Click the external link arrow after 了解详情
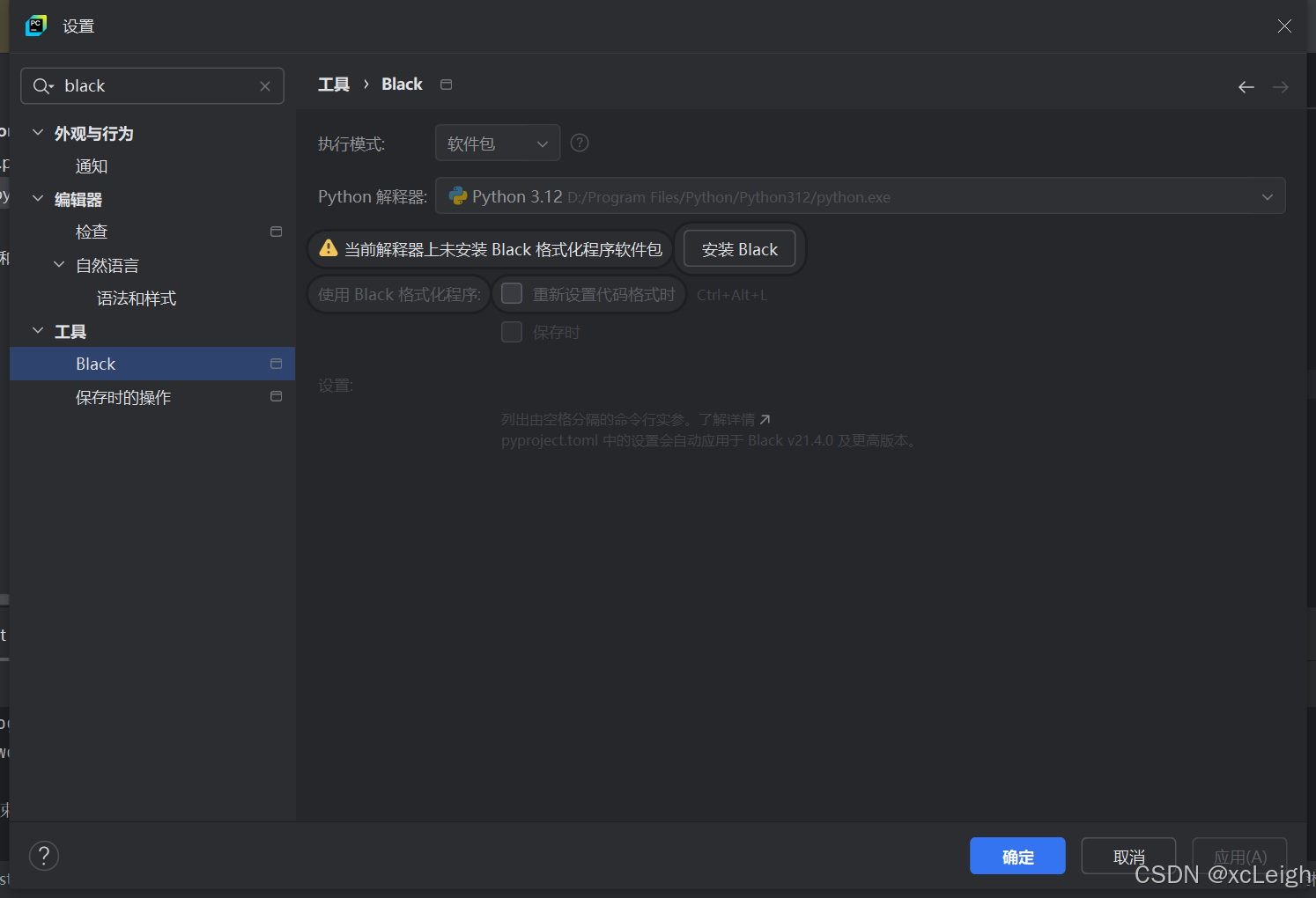The width and height of the screenshot is (1316, 898). coord(765,419)
